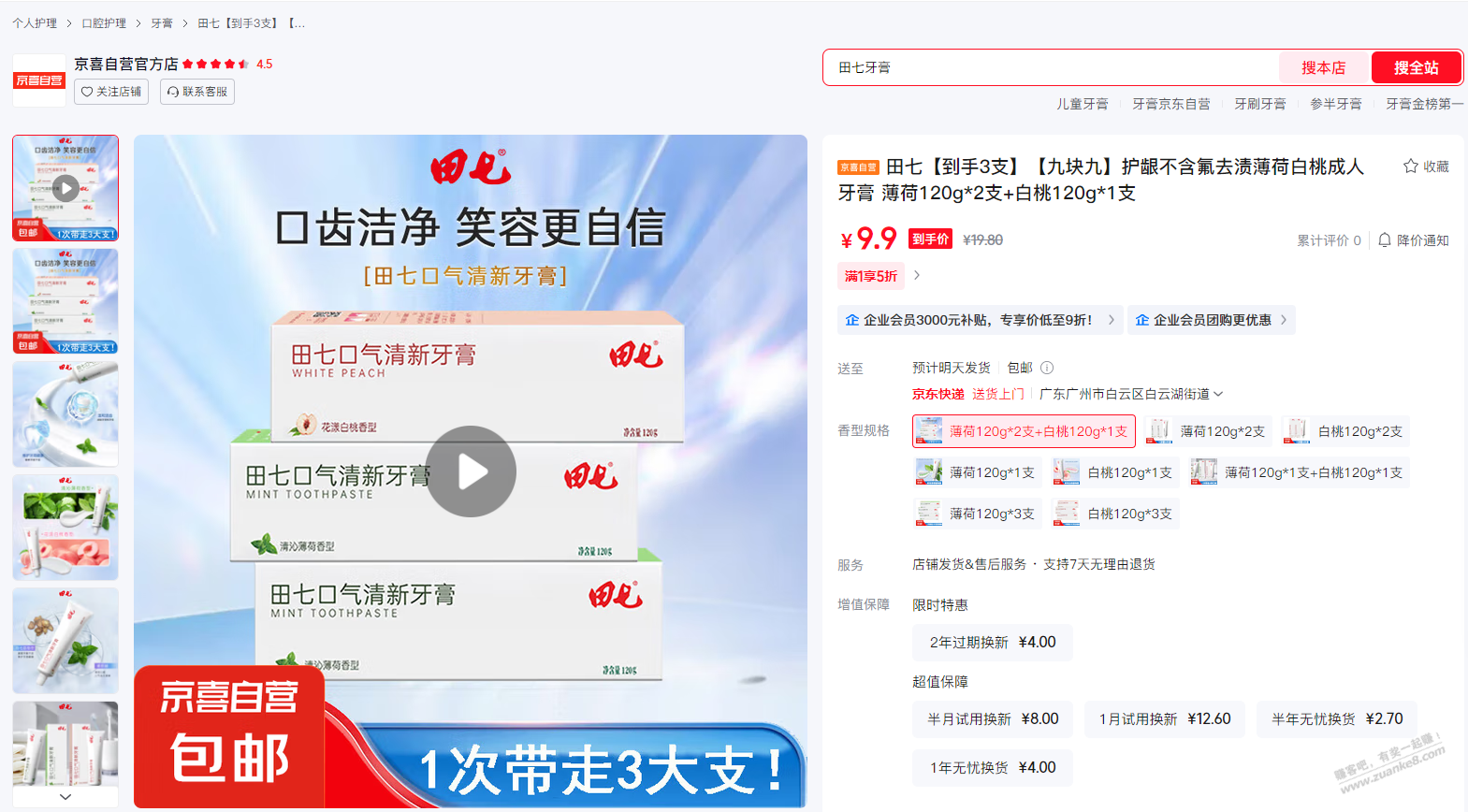Click the 搜全站 search all button
Screen dimensions: 1468x812
(x=1416, y=67)
